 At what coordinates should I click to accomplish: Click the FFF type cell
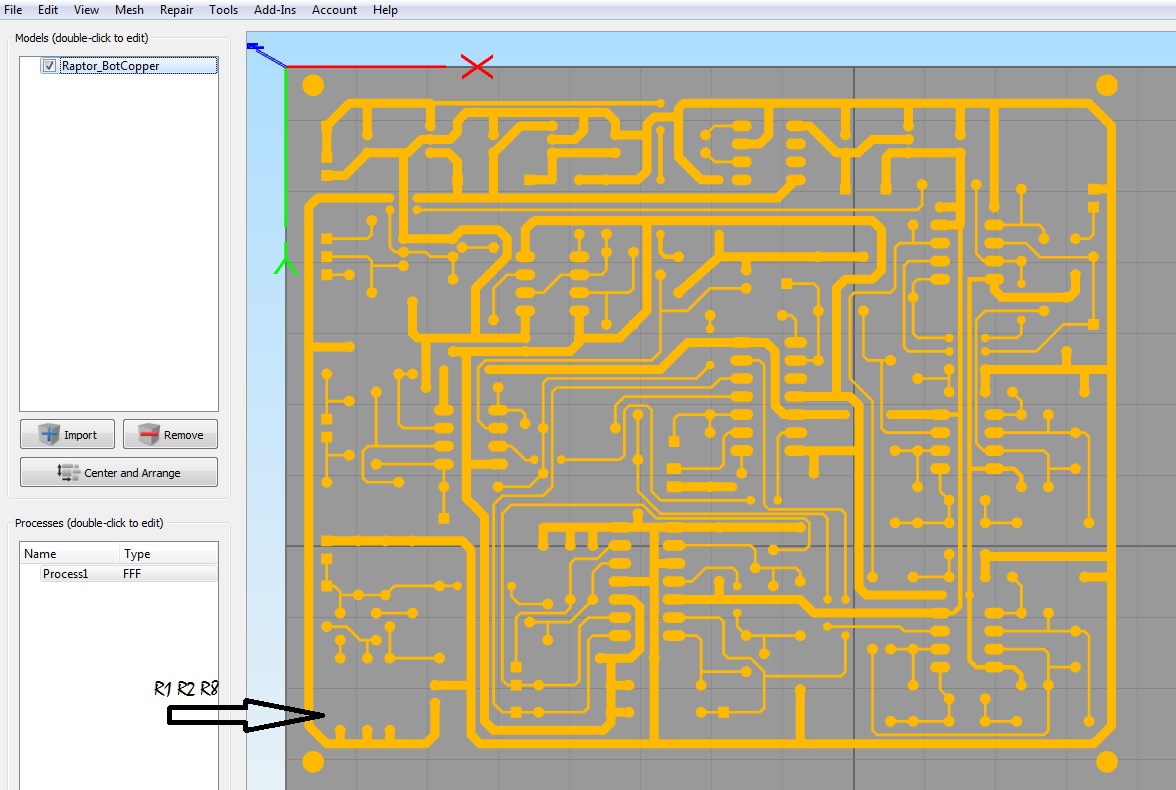(132, 574)
